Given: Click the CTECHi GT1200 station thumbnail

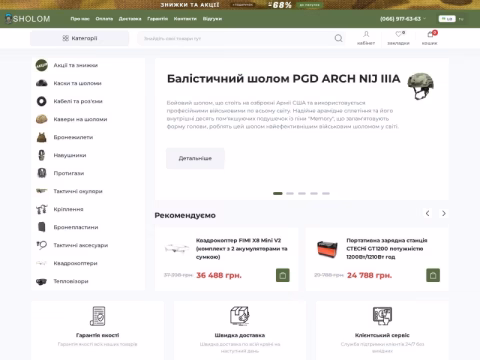Looking at the screenshot, I should point(327,249).
